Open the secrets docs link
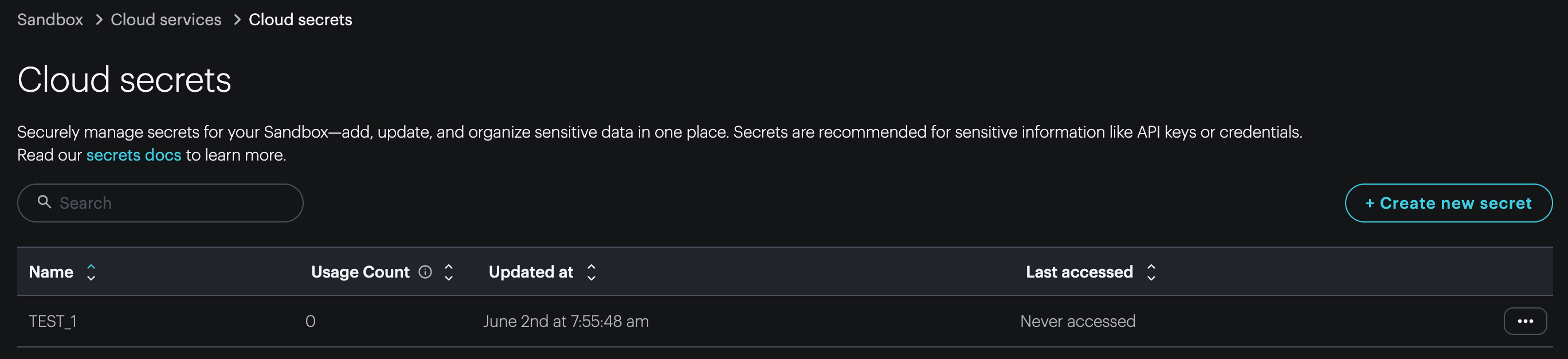The width and height of the screenshot is (1568, 359). 134,155
